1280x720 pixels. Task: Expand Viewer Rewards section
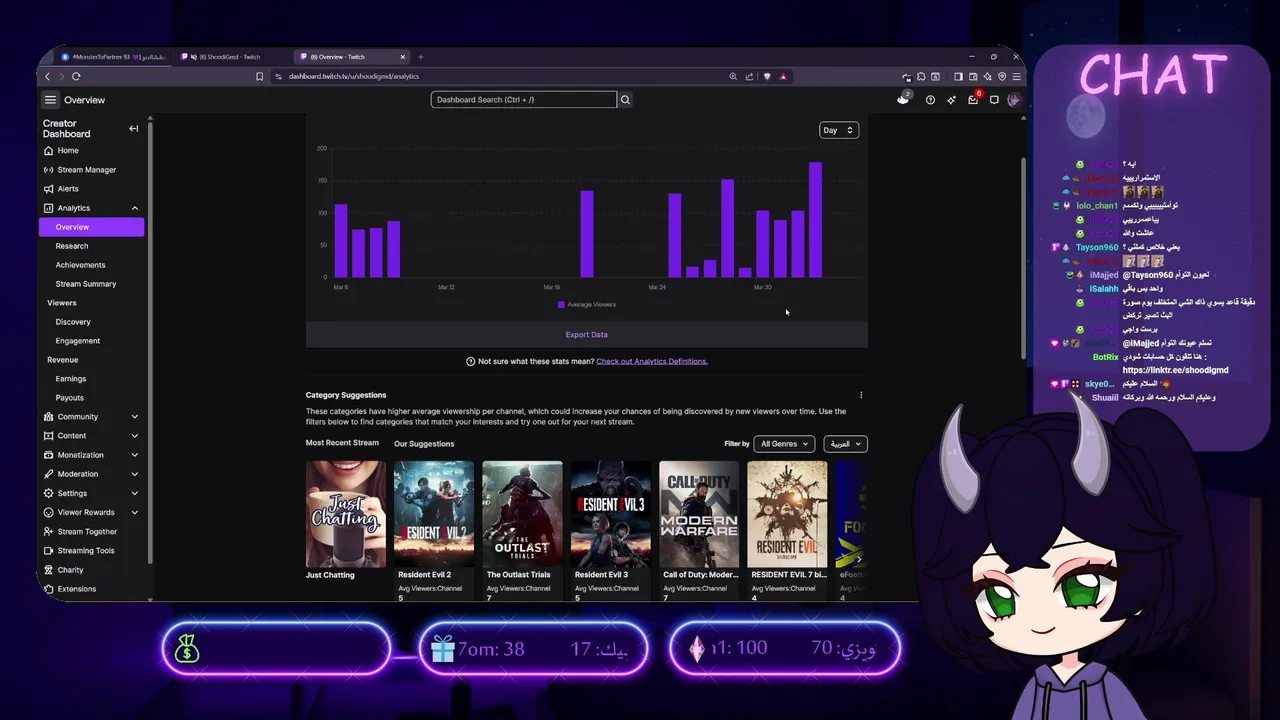coord(135,512)
